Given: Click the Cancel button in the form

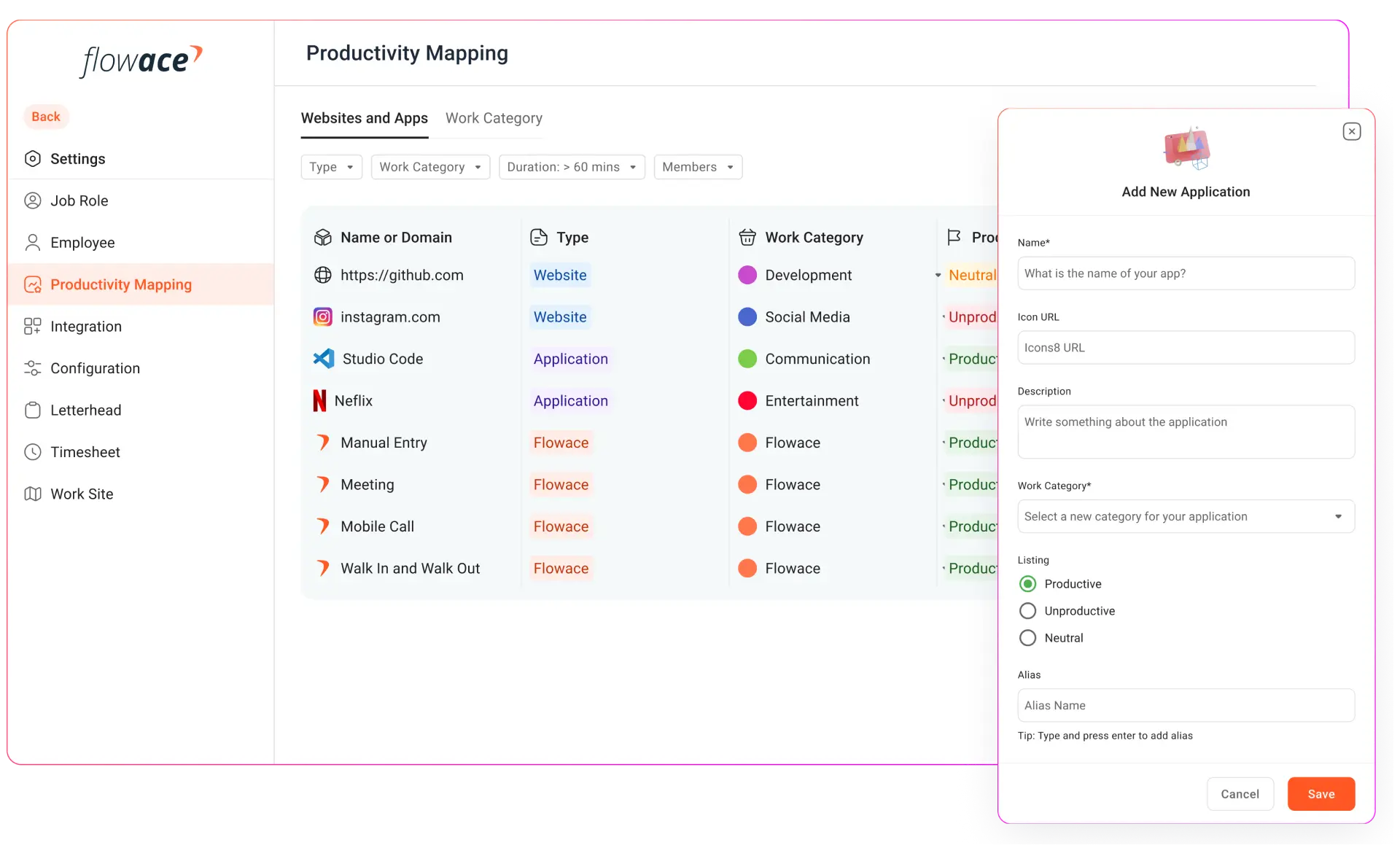Looking at the screenshot, I should [x=1240, y=793].
